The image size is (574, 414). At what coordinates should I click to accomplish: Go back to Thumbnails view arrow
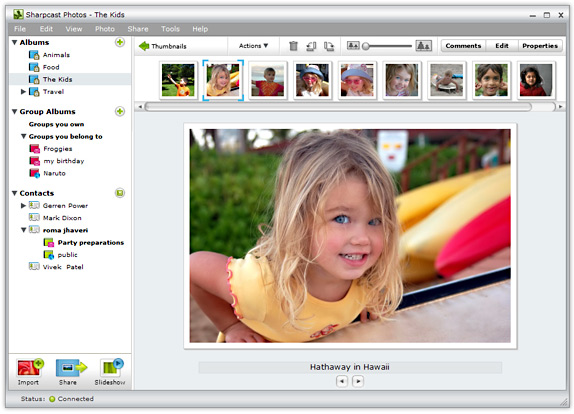(144, 46)
